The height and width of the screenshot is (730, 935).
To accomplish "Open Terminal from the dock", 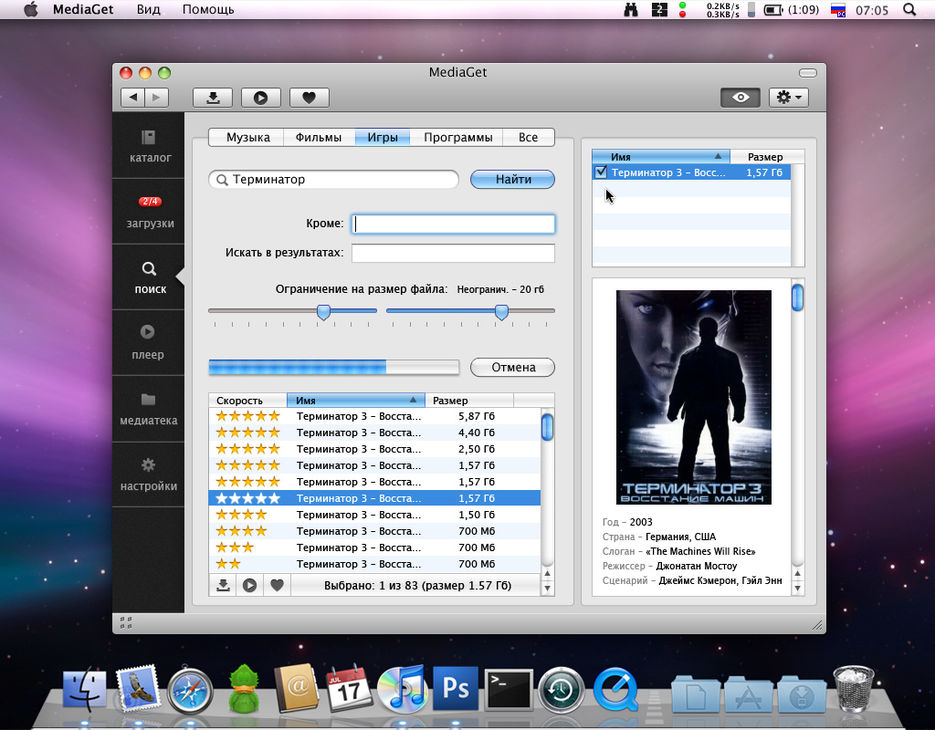I will click(509, 690).
